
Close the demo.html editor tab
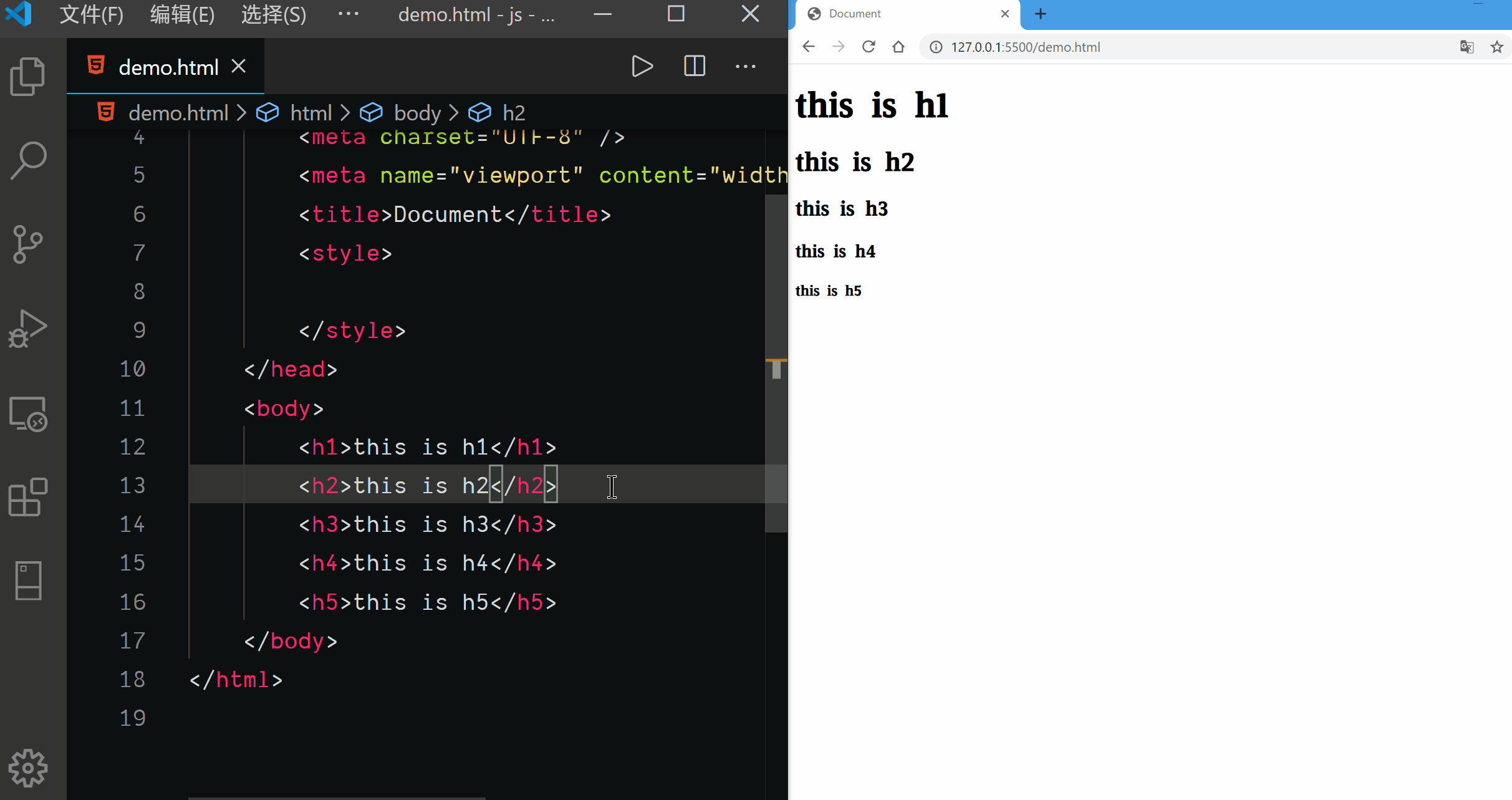(x=239, y=66)
